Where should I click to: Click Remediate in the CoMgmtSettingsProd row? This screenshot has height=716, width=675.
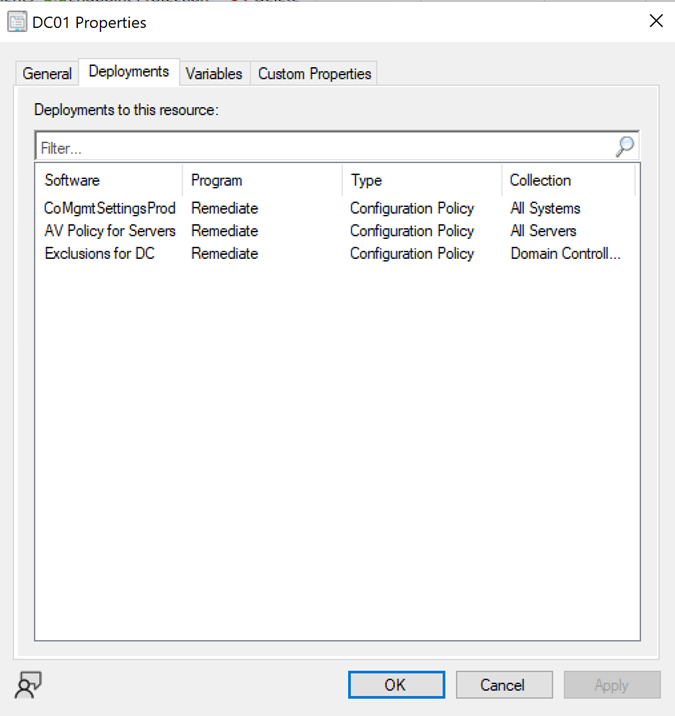click(x=225, y=208)
